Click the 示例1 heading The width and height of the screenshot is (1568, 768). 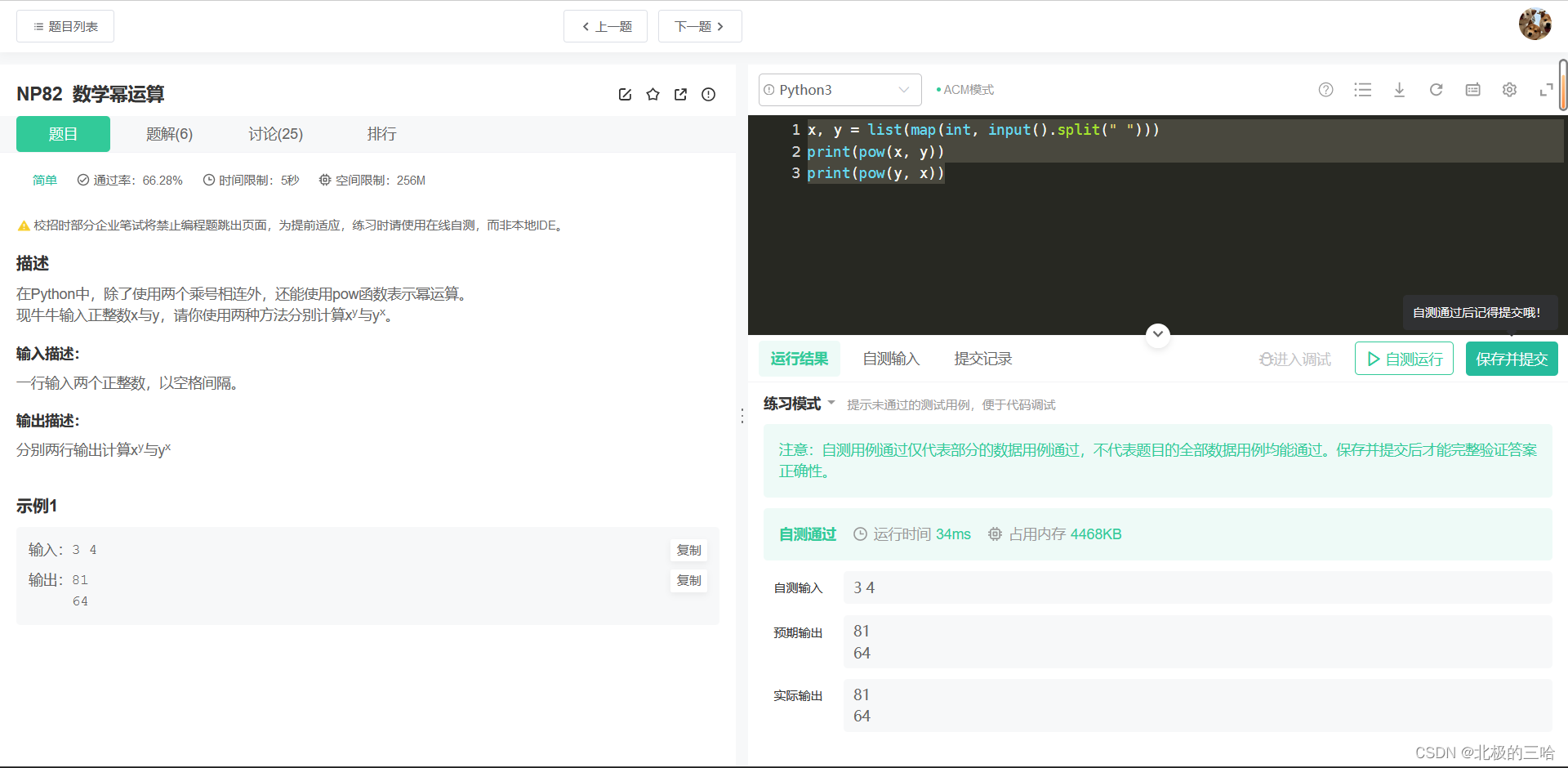click(x=37, y=506)
